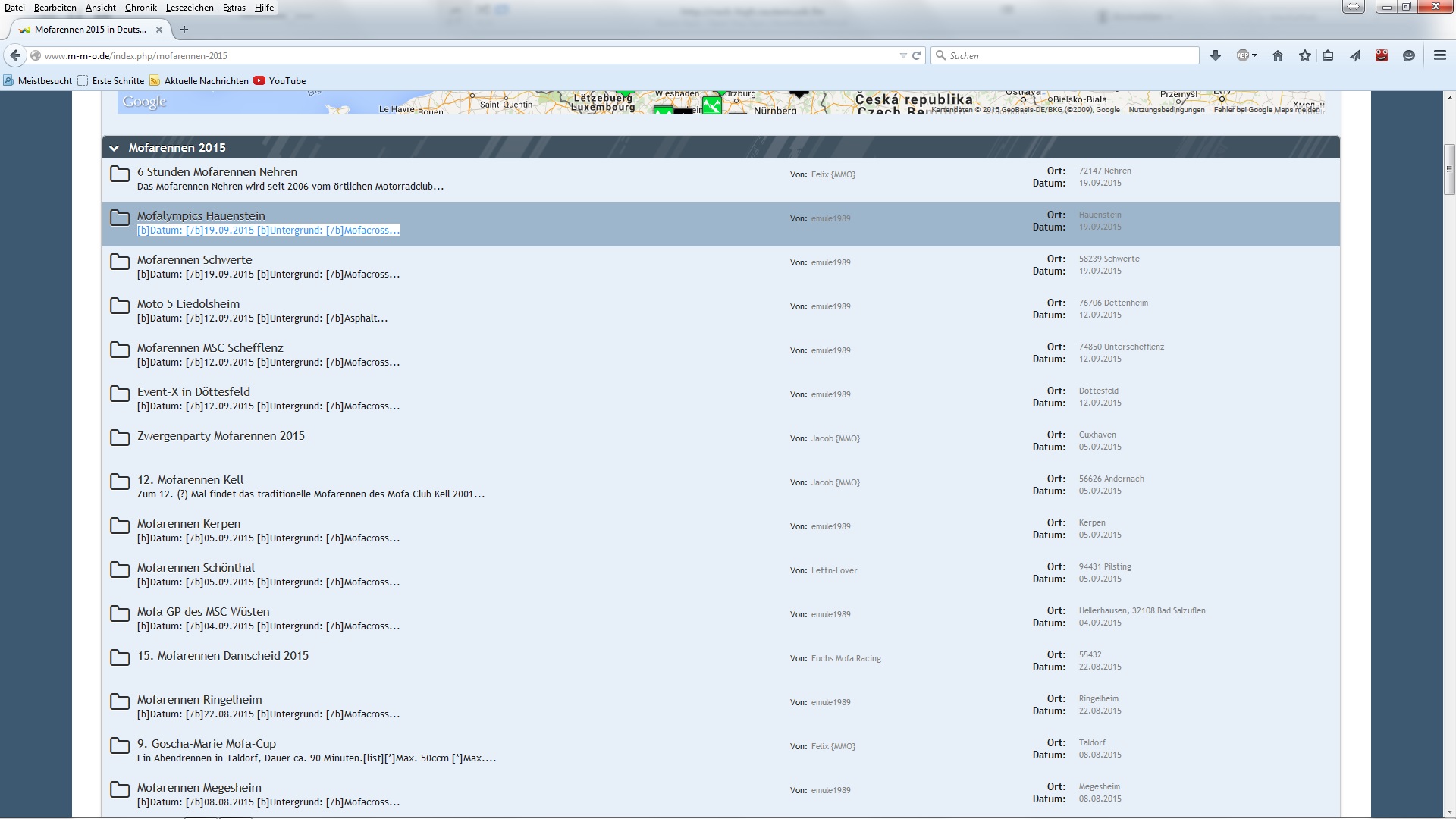The width and height of the screenshot is (1456, 819).
Task: Open a new browser tab
Action: (x=184, y=30)
